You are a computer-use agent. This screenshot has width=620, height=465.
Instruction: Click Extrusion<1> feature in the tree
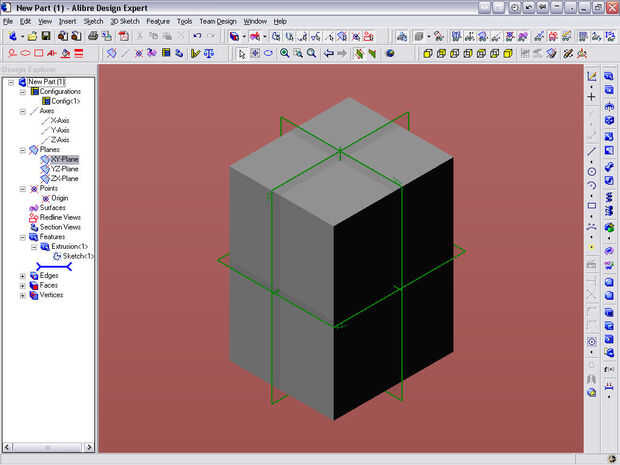[69, 247]
